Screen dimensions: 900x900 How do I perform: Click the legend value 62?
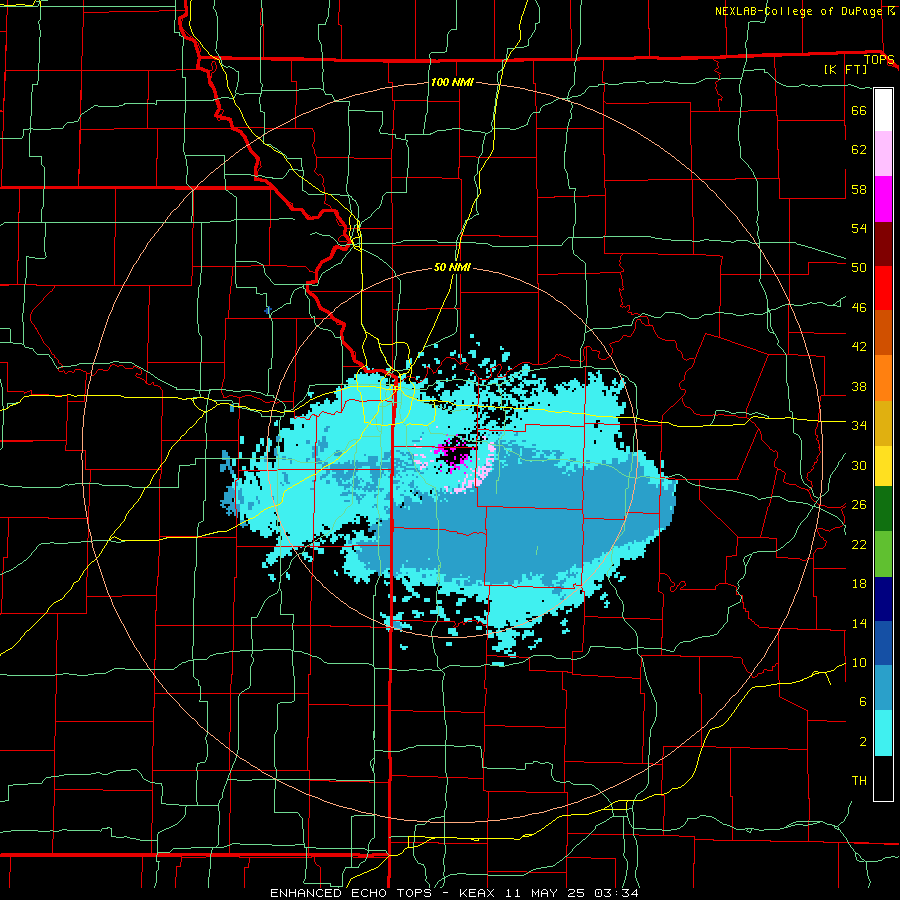859,149
